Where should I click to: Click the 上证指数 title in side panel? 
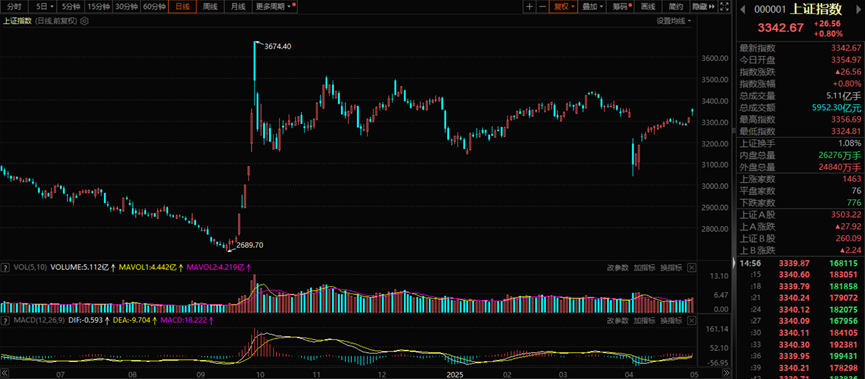tap(816, 9)
